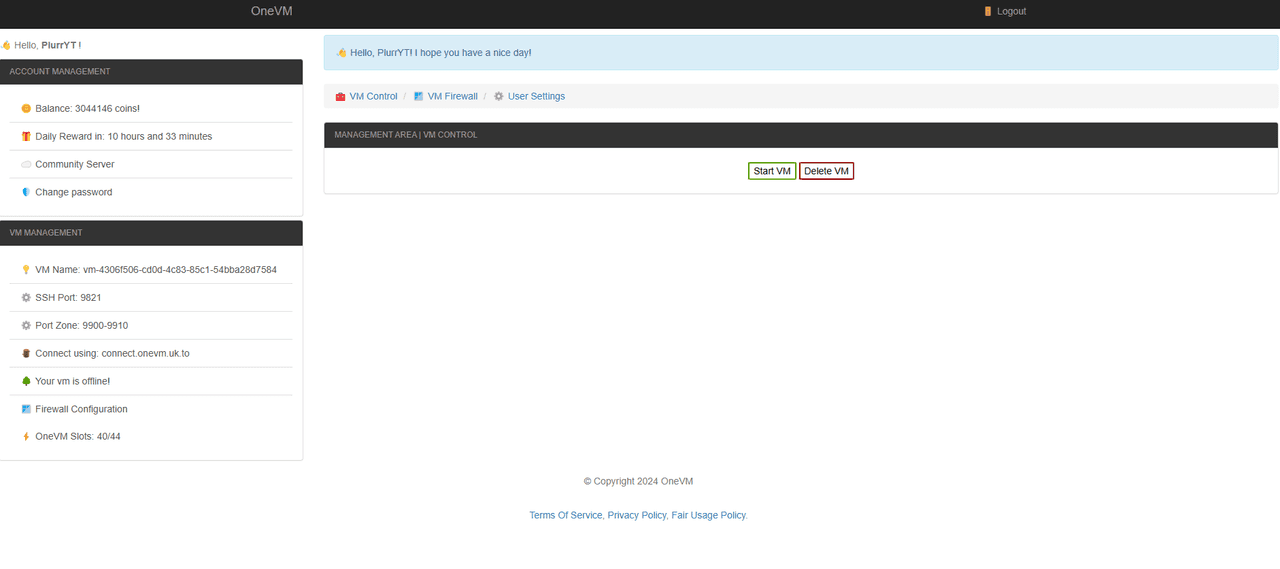Click the Account Management panel header
1280x569 pixels.
151,72
